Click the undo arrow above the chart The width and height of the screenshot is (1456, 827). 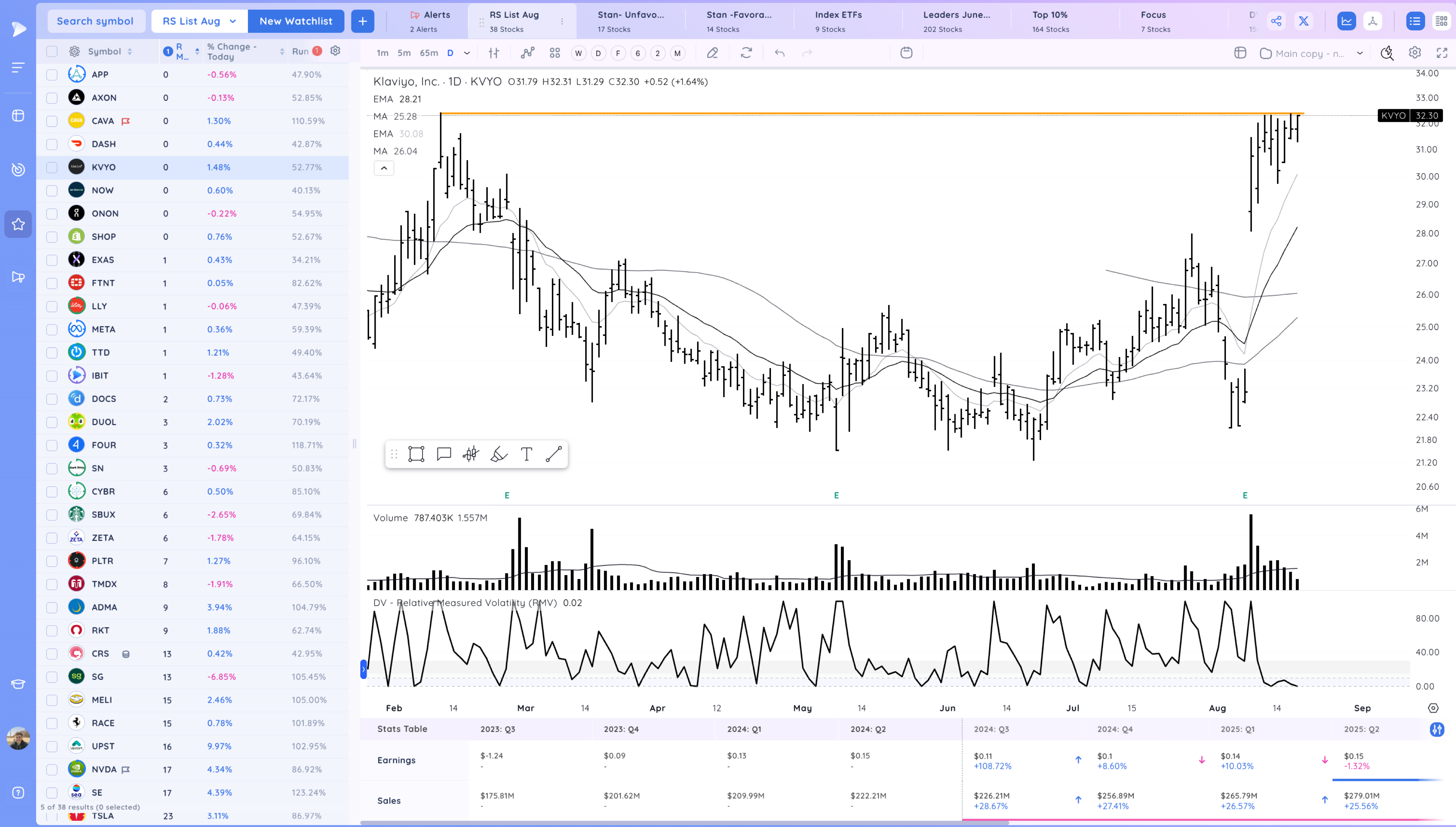tap(780, 52)
